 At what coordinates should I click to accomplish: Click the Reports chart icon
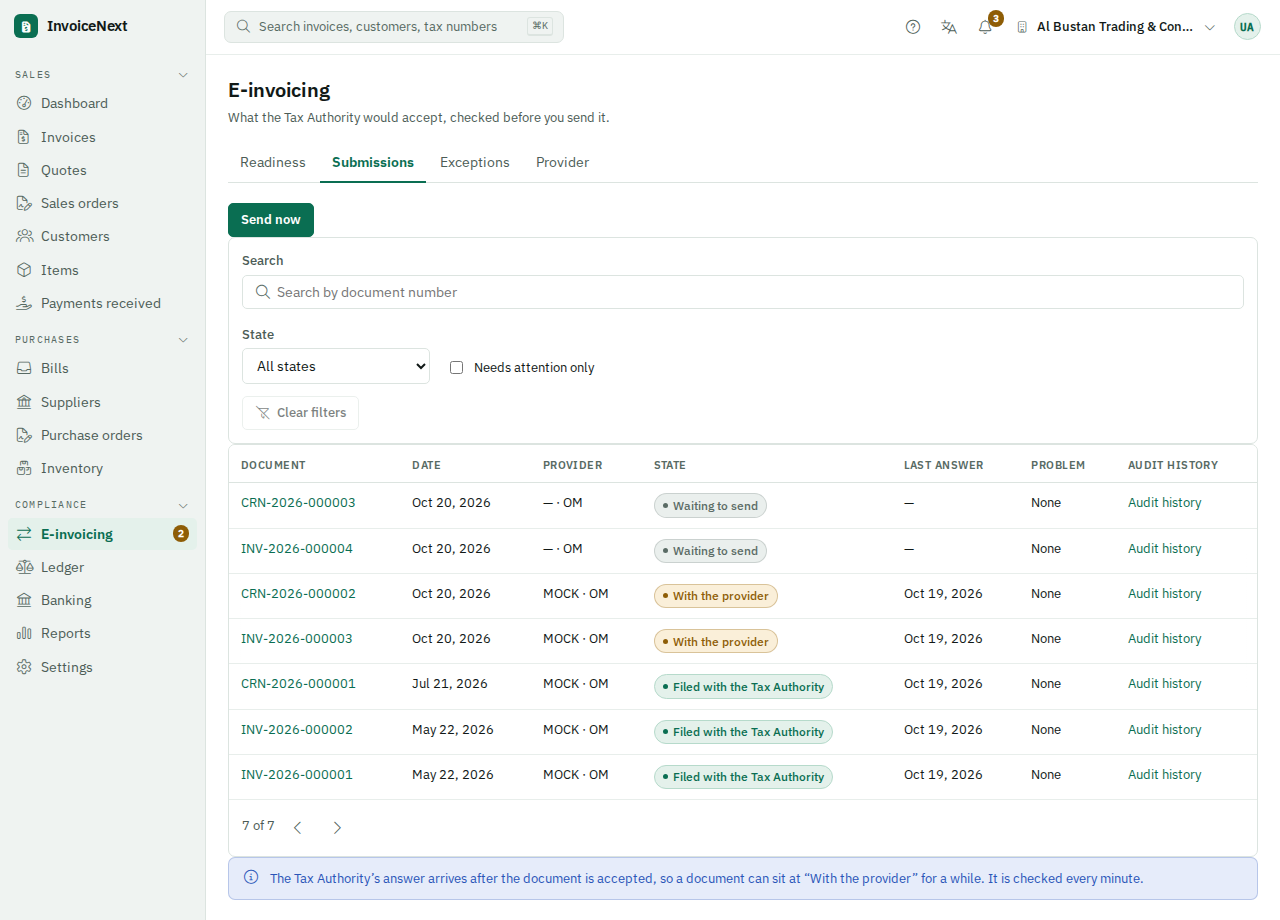point(24,633)
